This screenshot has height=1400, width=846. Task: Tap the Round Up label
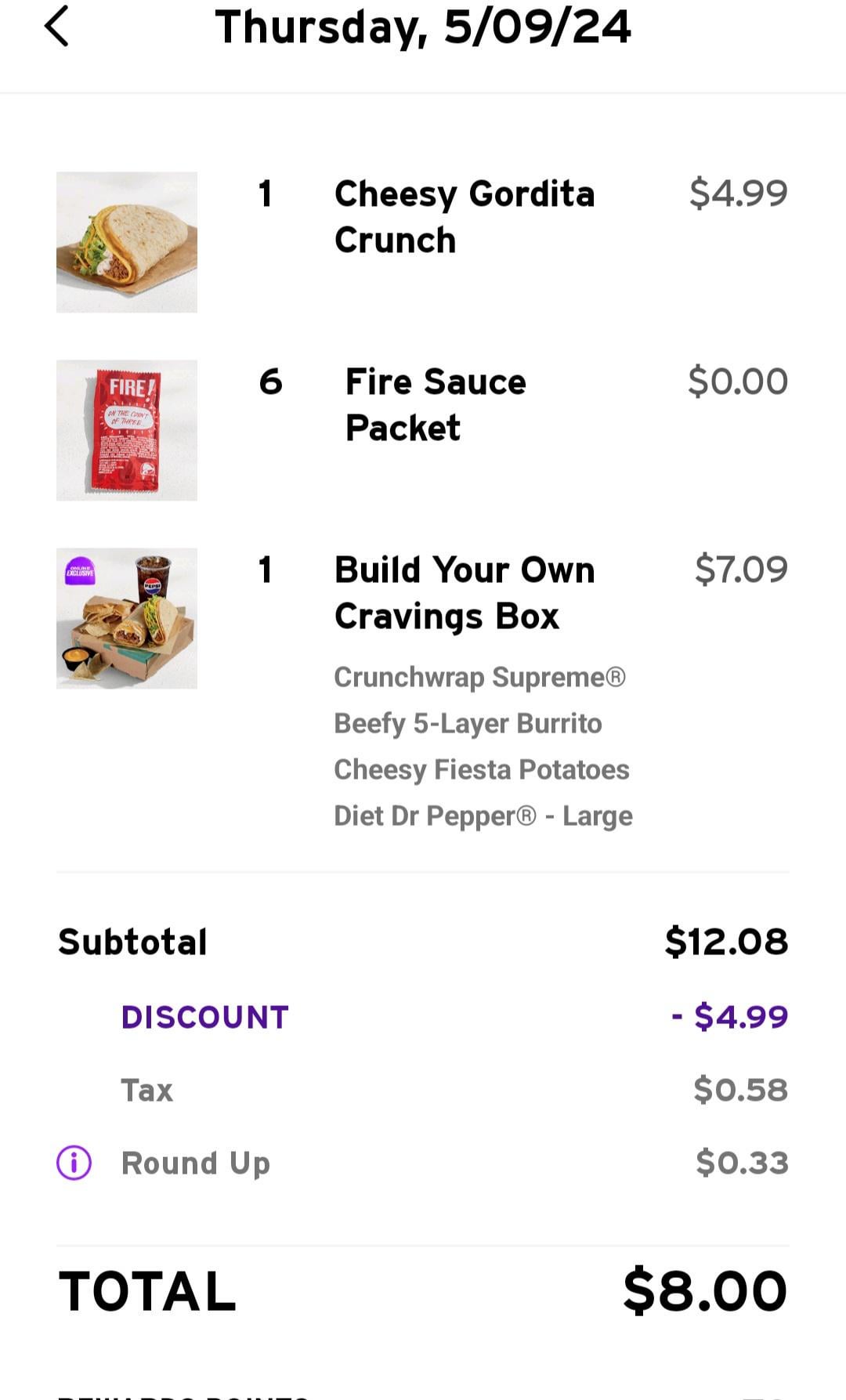click(196, 1163)
